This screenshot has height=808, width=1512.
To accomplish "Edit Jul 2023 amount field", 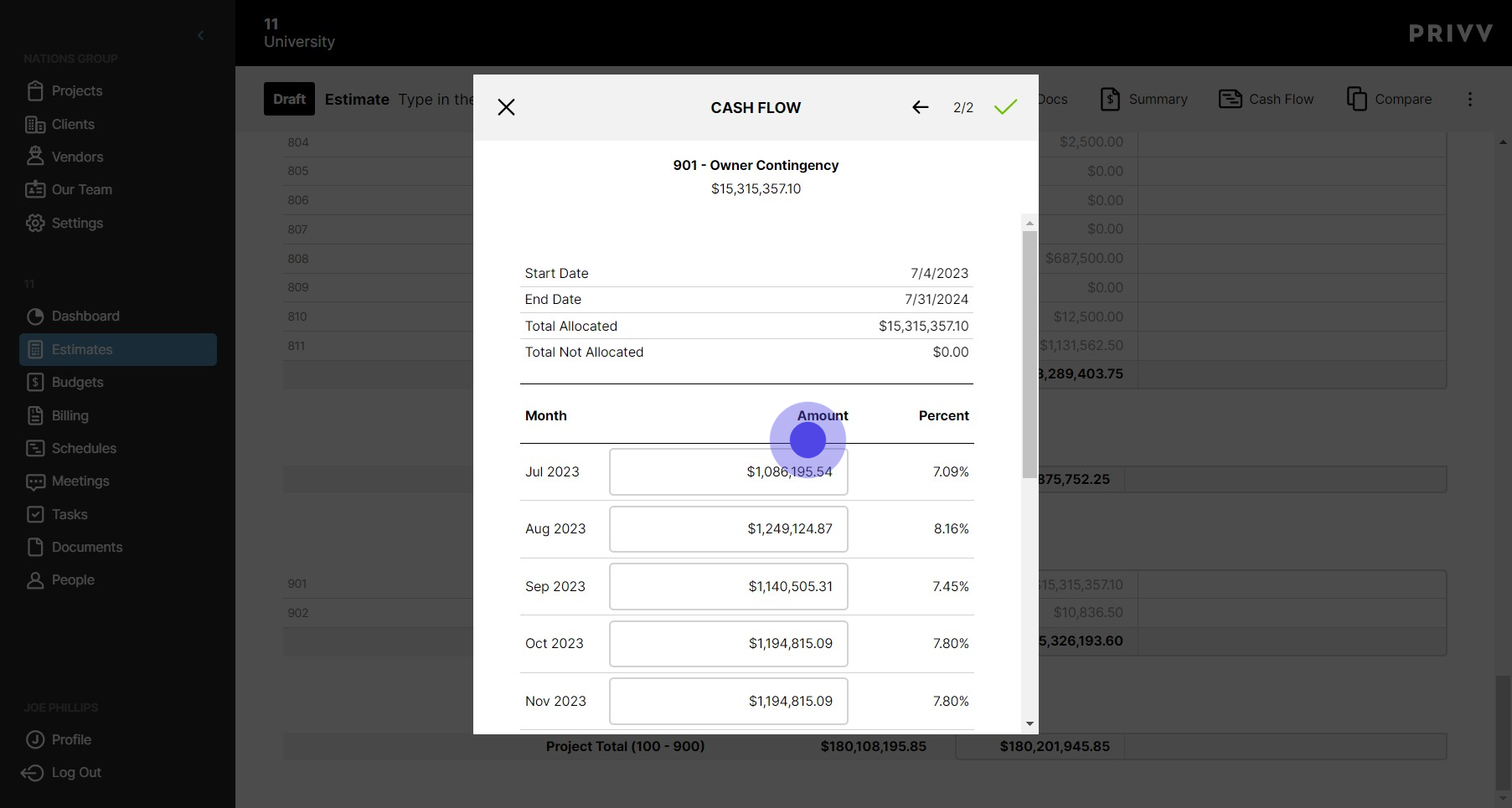I will 728,471.
